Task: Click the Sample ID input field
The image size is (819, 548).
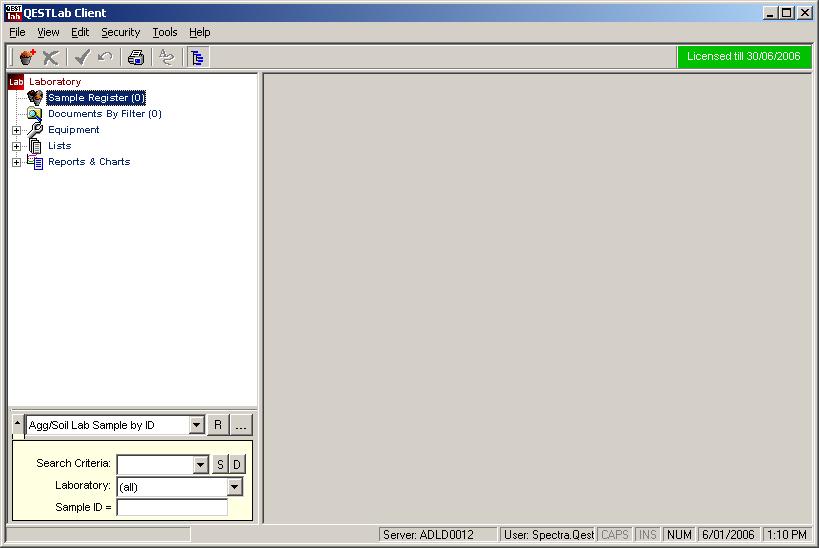Action: tap(172, 507)
